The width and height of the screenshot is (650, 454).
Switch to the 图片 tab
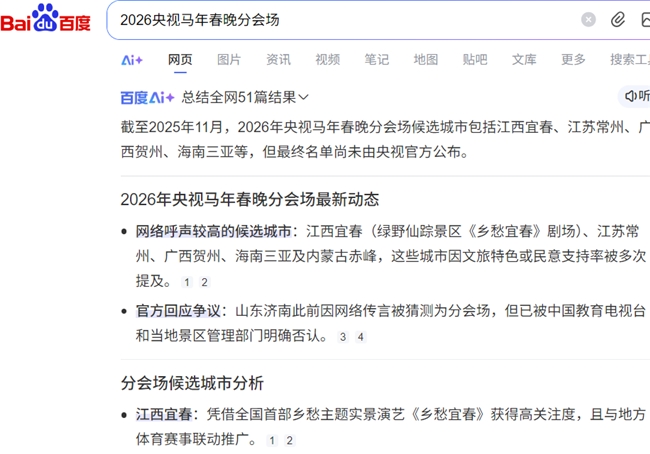[x=229, y=60]
